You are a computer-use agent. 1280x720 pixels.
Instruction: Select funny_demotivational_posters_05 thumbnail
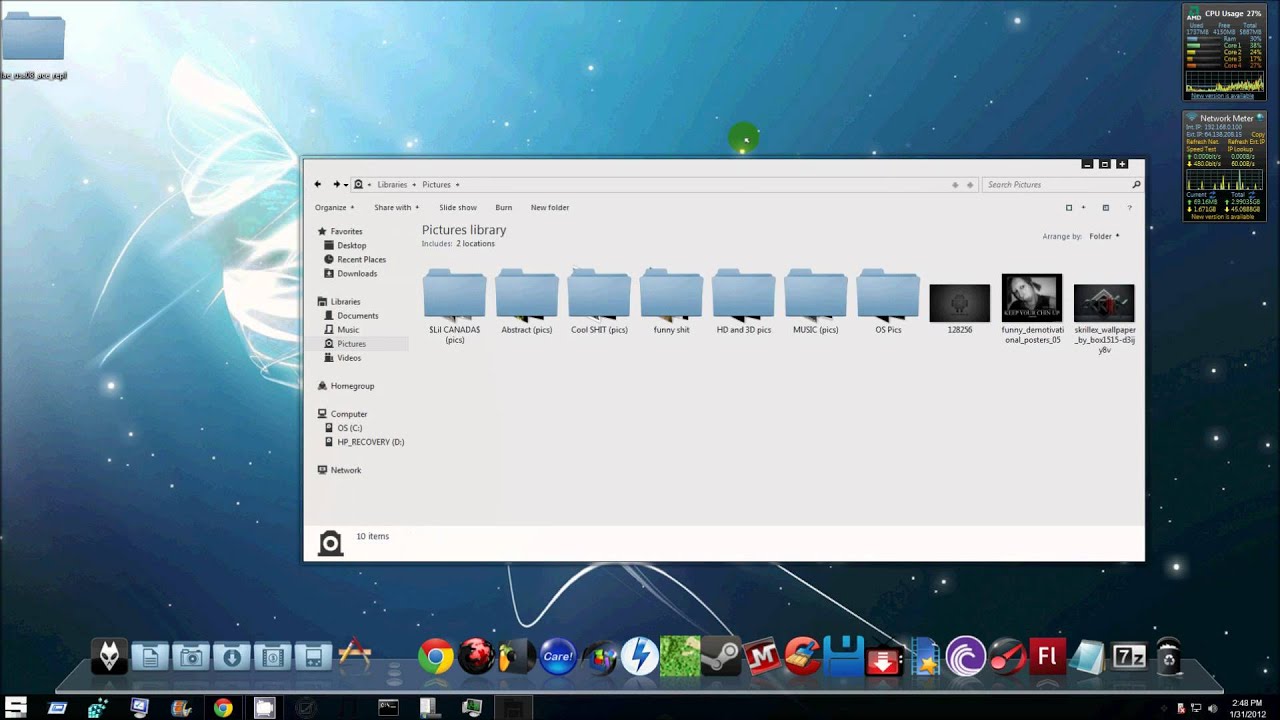(1032, 298)
